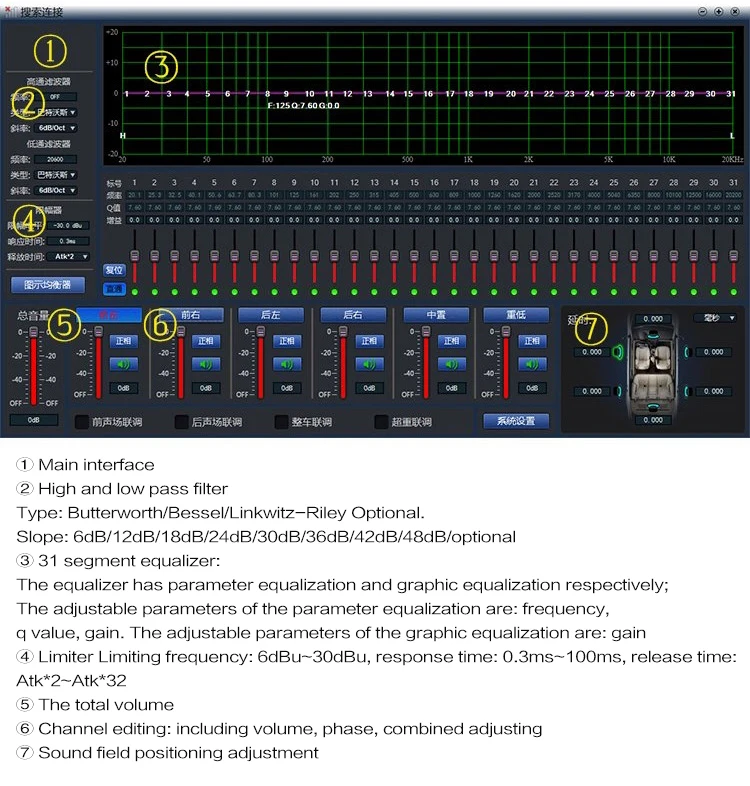Click the front center delay 0.000 field

pos(653,319)
